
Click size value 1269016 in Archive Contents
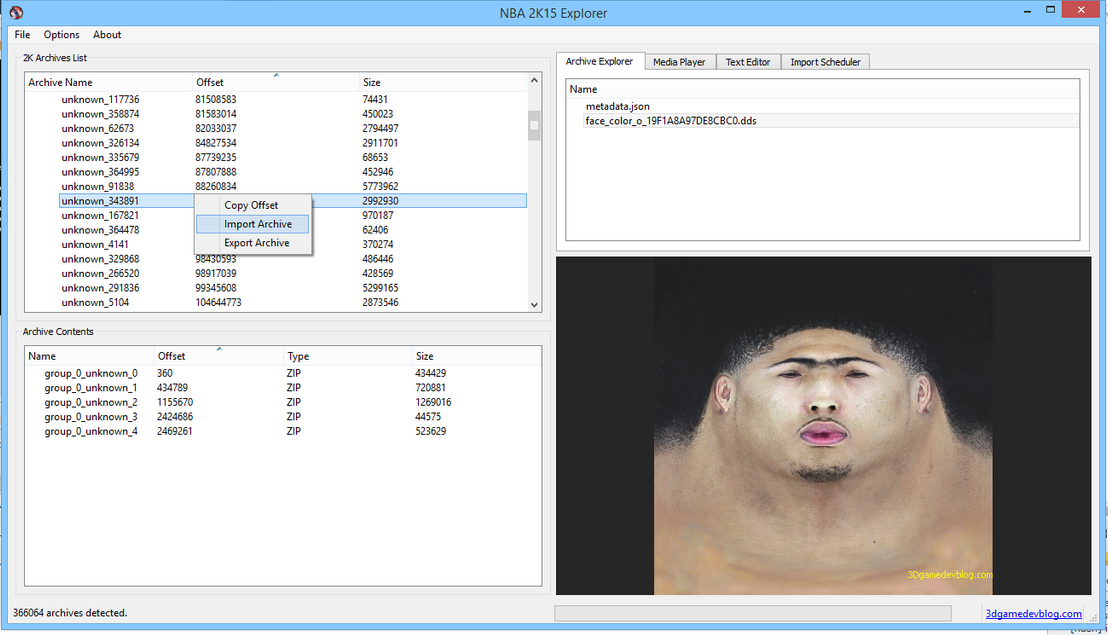point(433,402)
